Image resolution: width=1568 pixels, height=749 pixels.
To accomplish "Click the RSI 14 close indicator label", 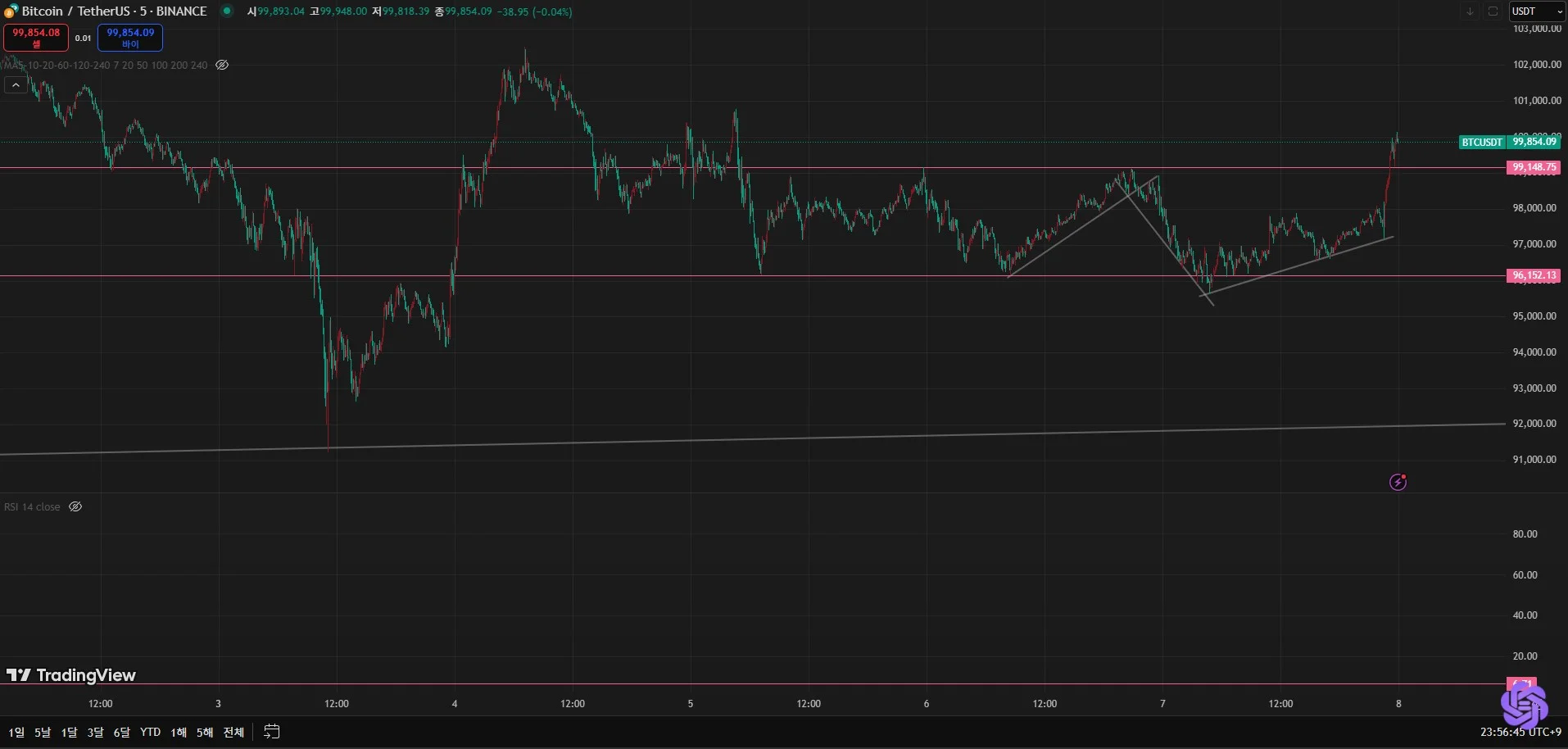I will tap(32, 506).
